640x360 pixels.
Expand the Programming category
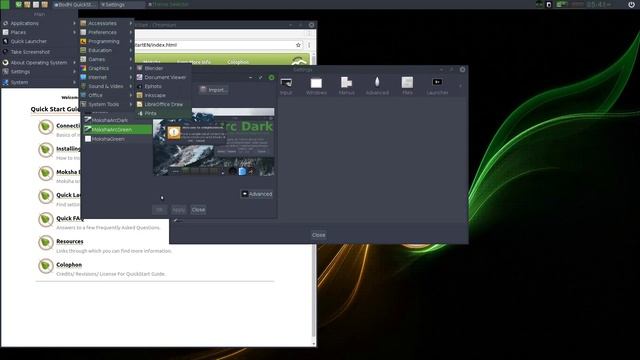[106, 41]
